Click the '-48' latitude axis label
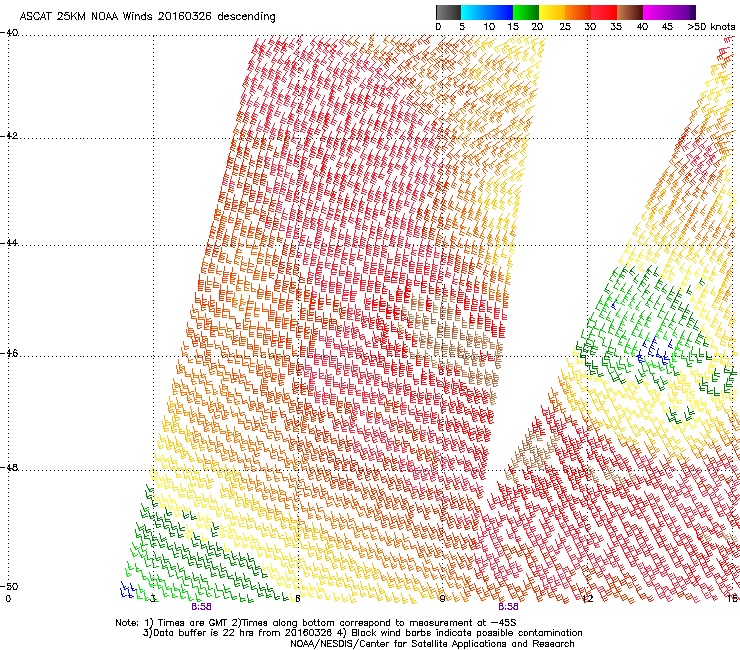Screen dimensions: 740x650 [9, 467]
